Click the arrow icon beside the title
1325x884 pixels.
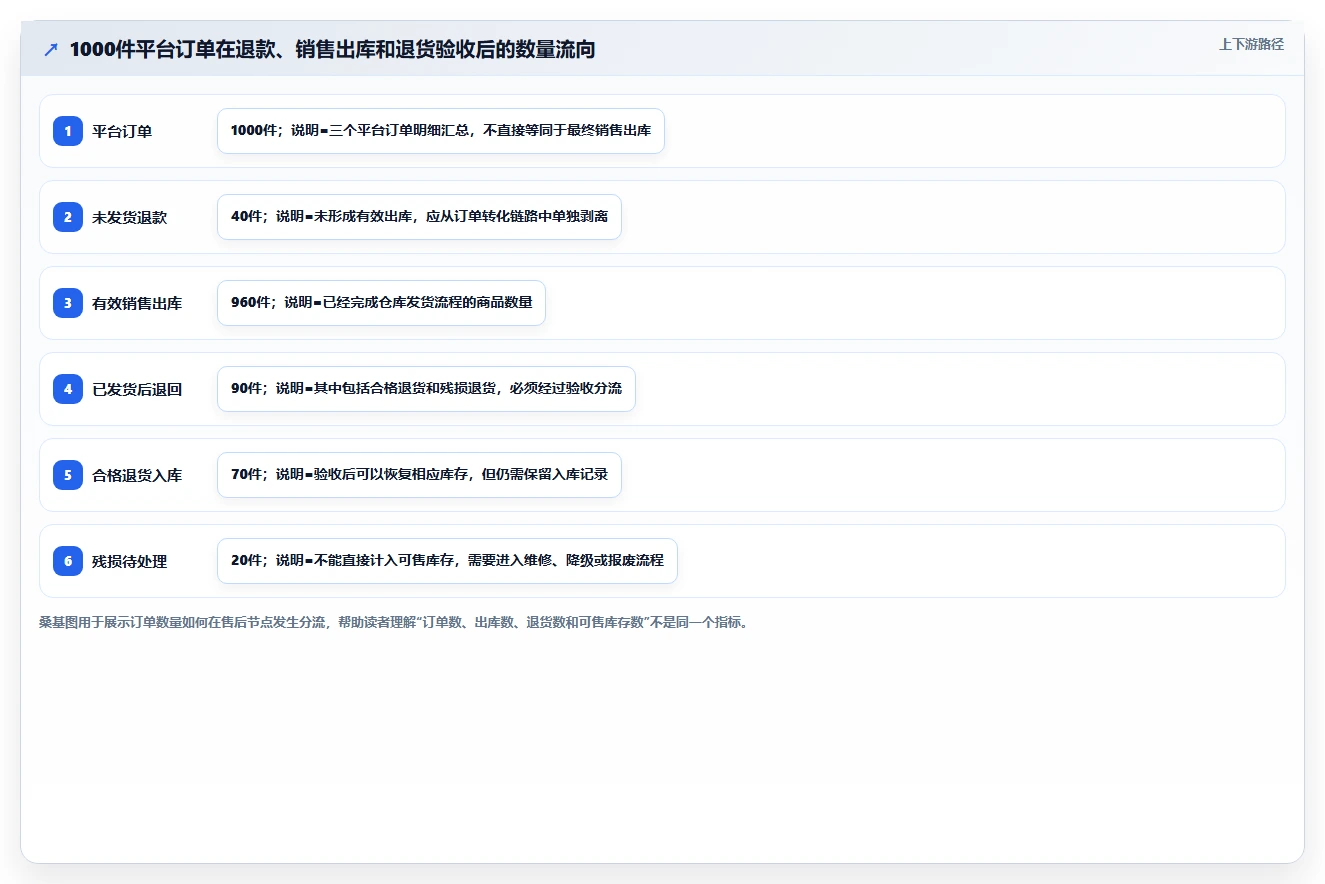point(51,50)
